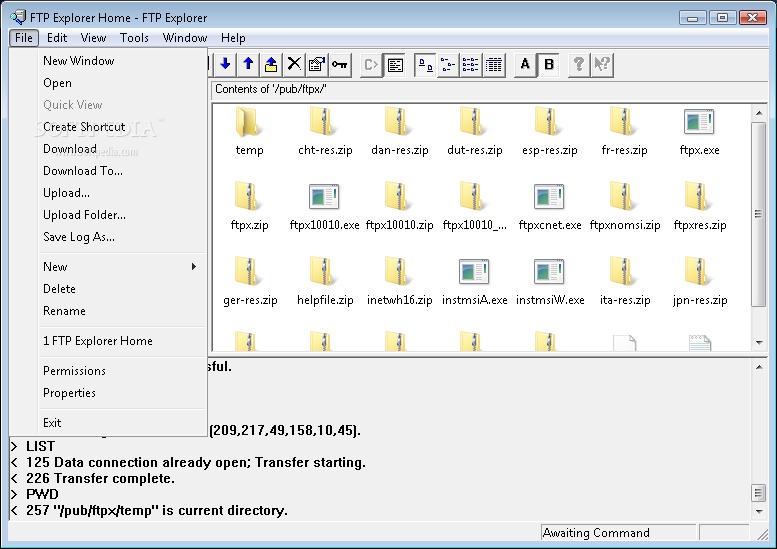
Task: Choose Properties in the File menu
Action: point(122,393)
